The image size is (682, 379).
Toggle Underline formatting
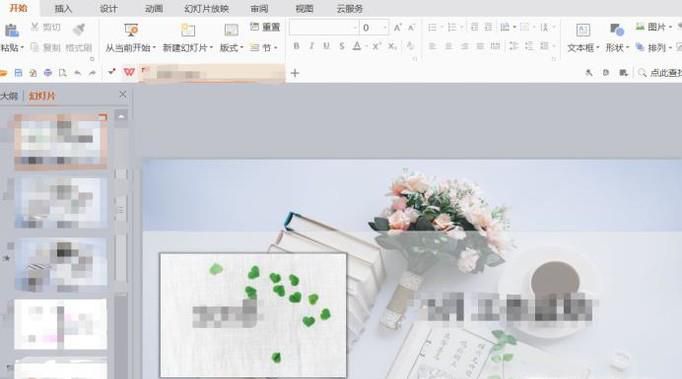tap(326, 46)
